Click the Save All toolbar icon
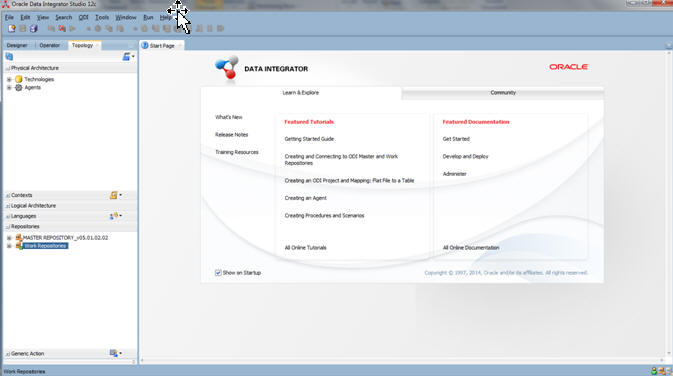The height and width of the screenshot is (376, 673). 33,28
